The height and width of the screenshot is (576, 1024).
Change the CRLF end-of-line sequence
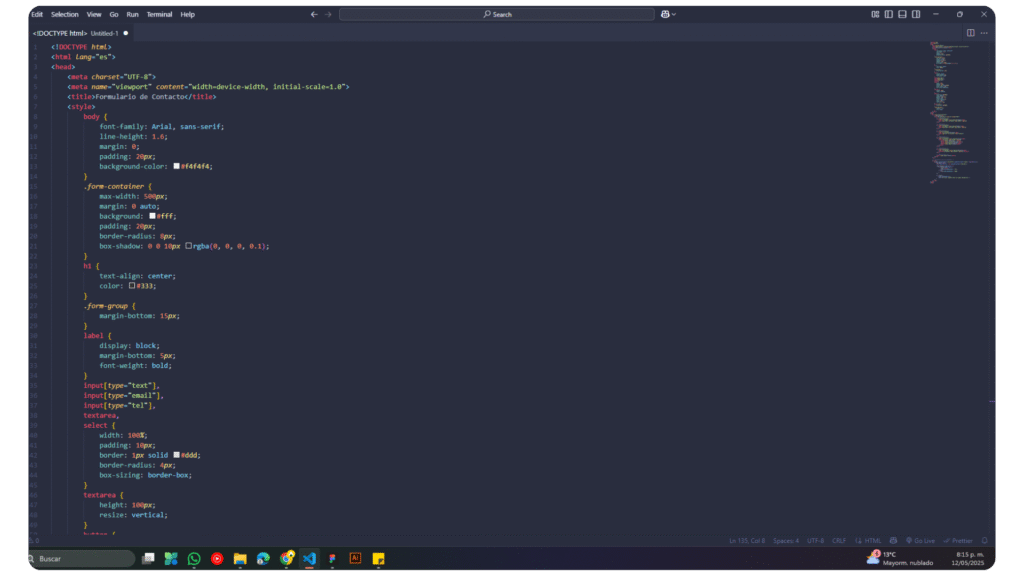tap(839, 541)
